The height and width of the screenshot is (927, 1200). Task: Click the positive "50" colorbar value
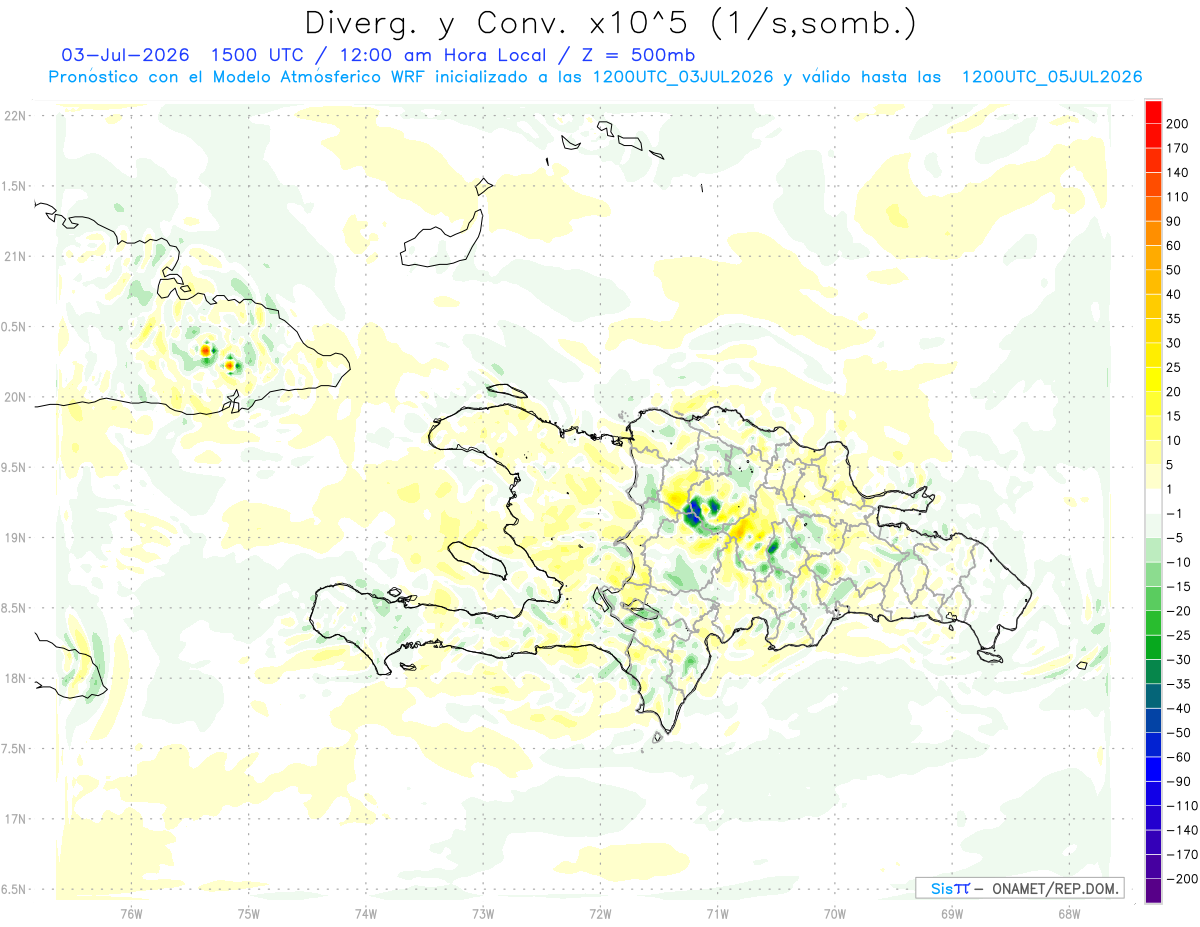tap(1174, 270)
